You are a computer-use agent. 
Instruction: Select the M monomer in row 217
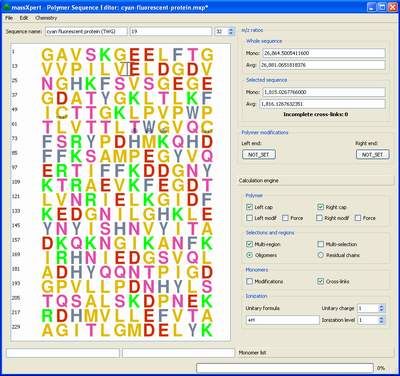tap(91, 316)
